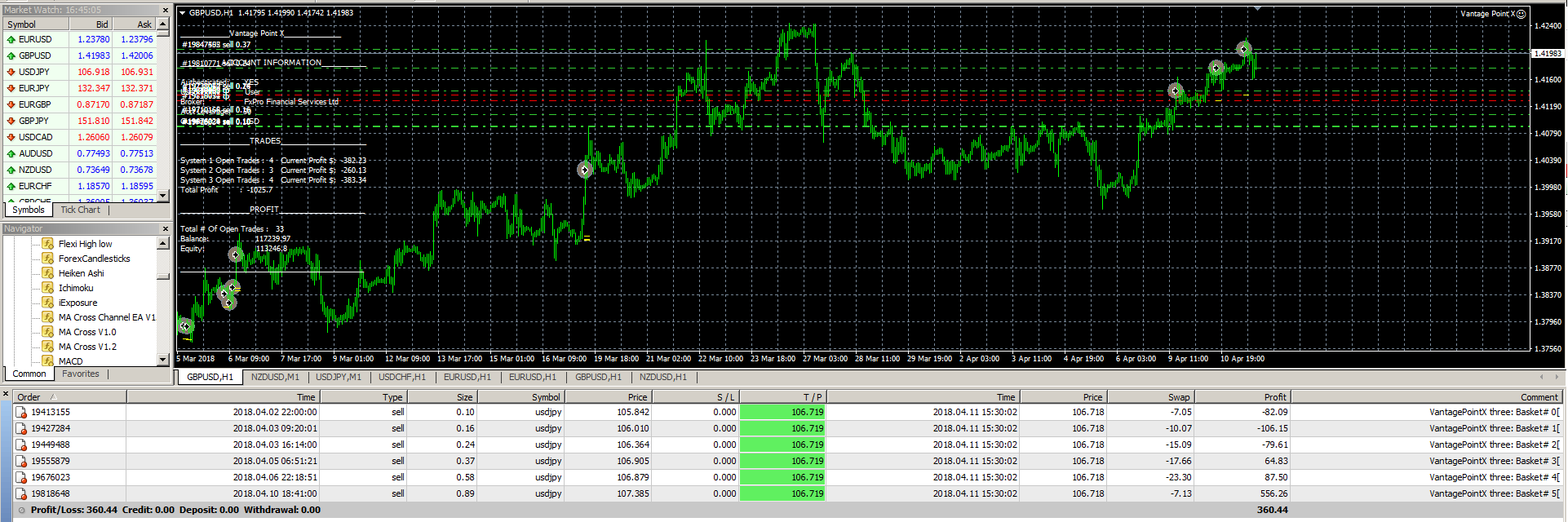Click order 19413155 icon in the trade list

click(x=21, y=412)
